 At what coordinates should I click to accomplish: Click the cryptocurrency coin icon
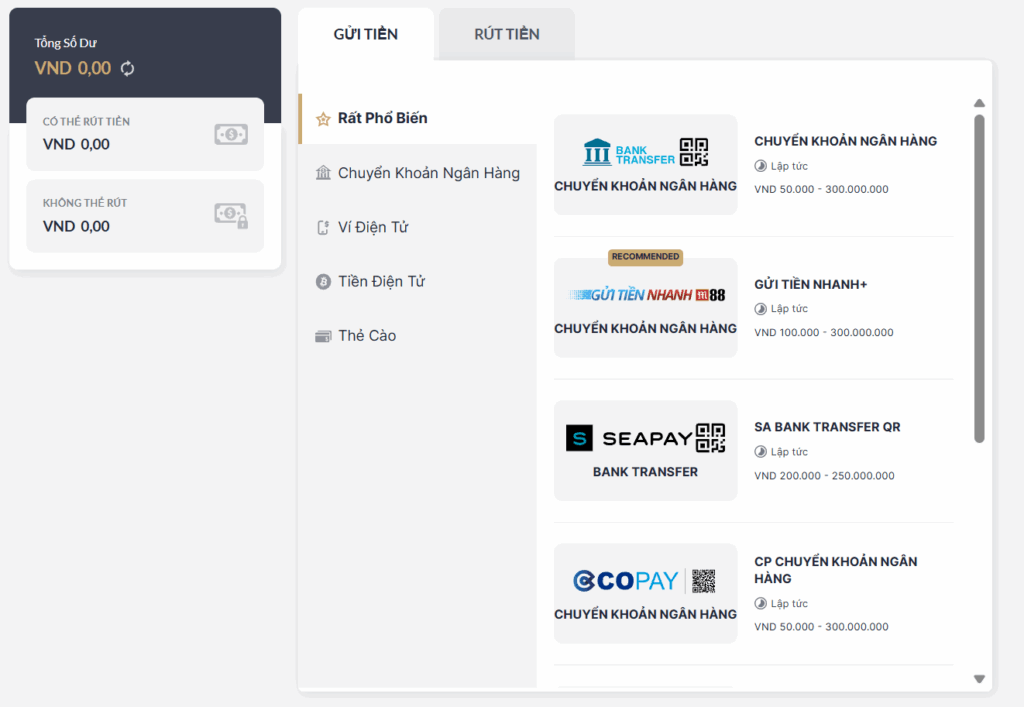pos(323,282)
